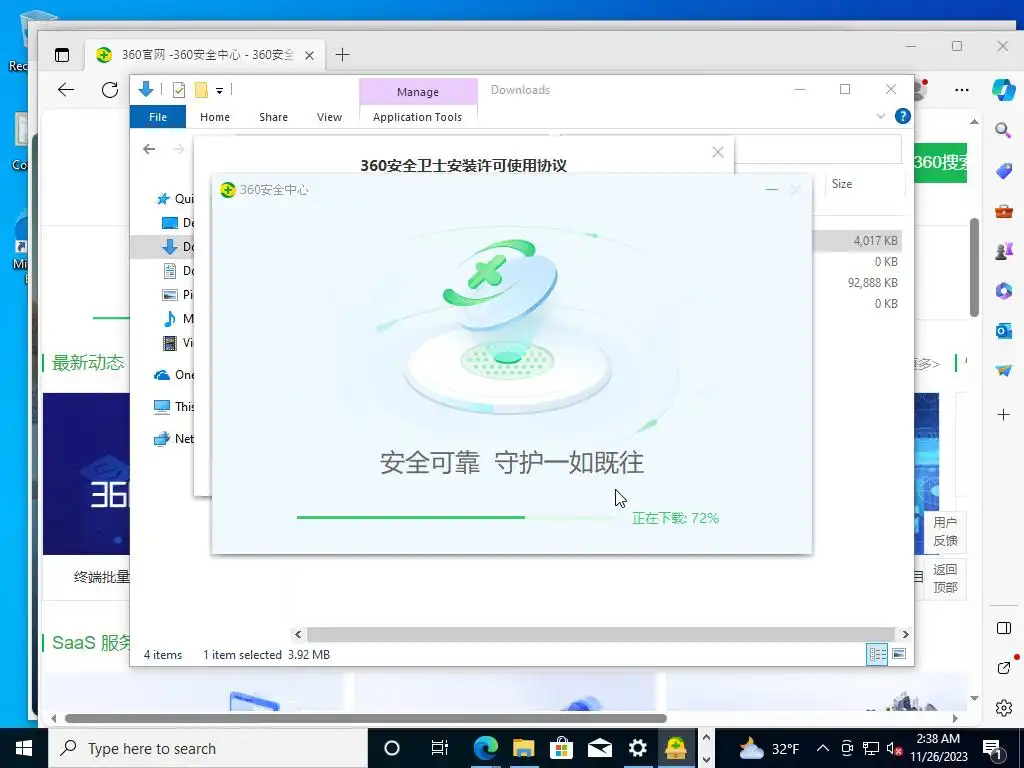
Task: Switch Explorer to details view icon
Action: pos(876,654)
